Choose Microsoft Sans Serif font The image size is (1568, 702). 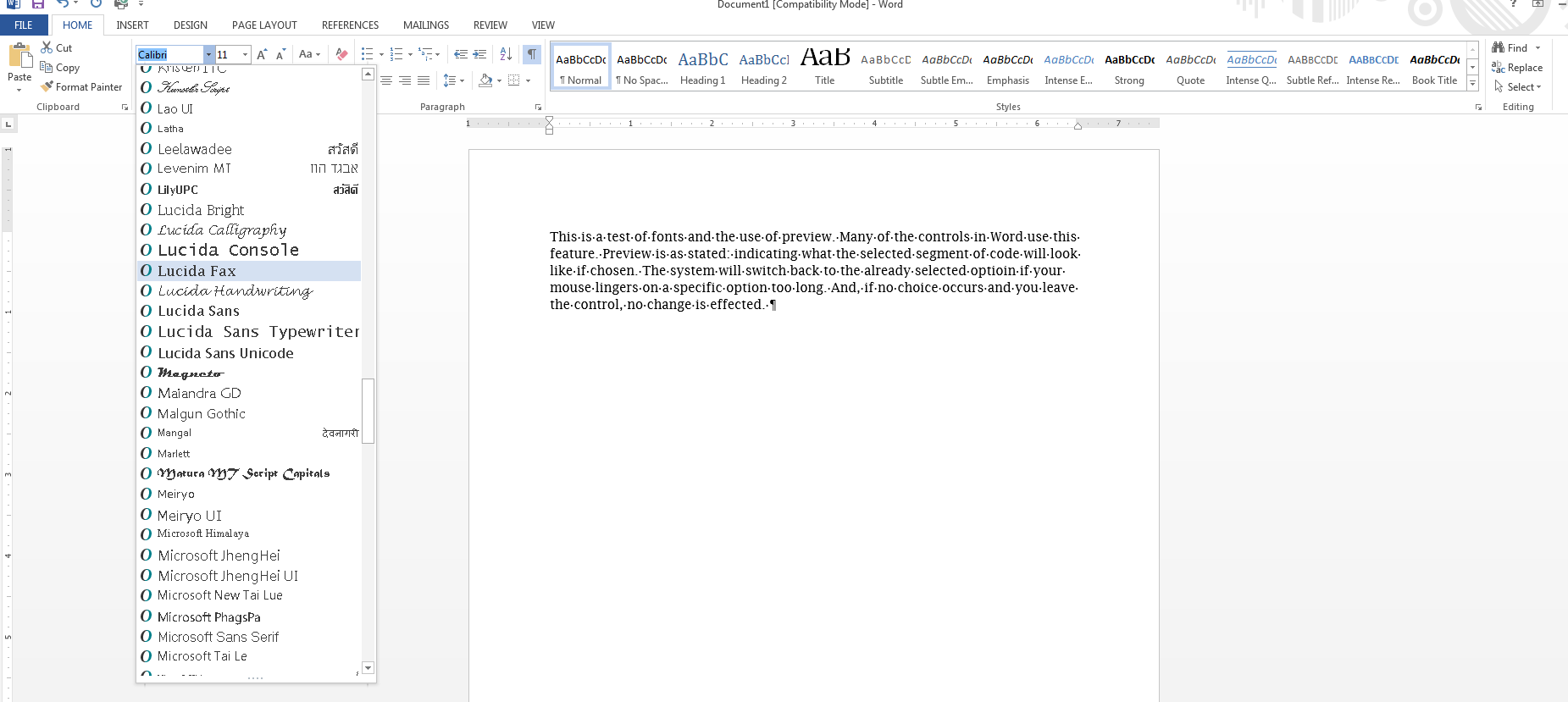click(249, 637)
